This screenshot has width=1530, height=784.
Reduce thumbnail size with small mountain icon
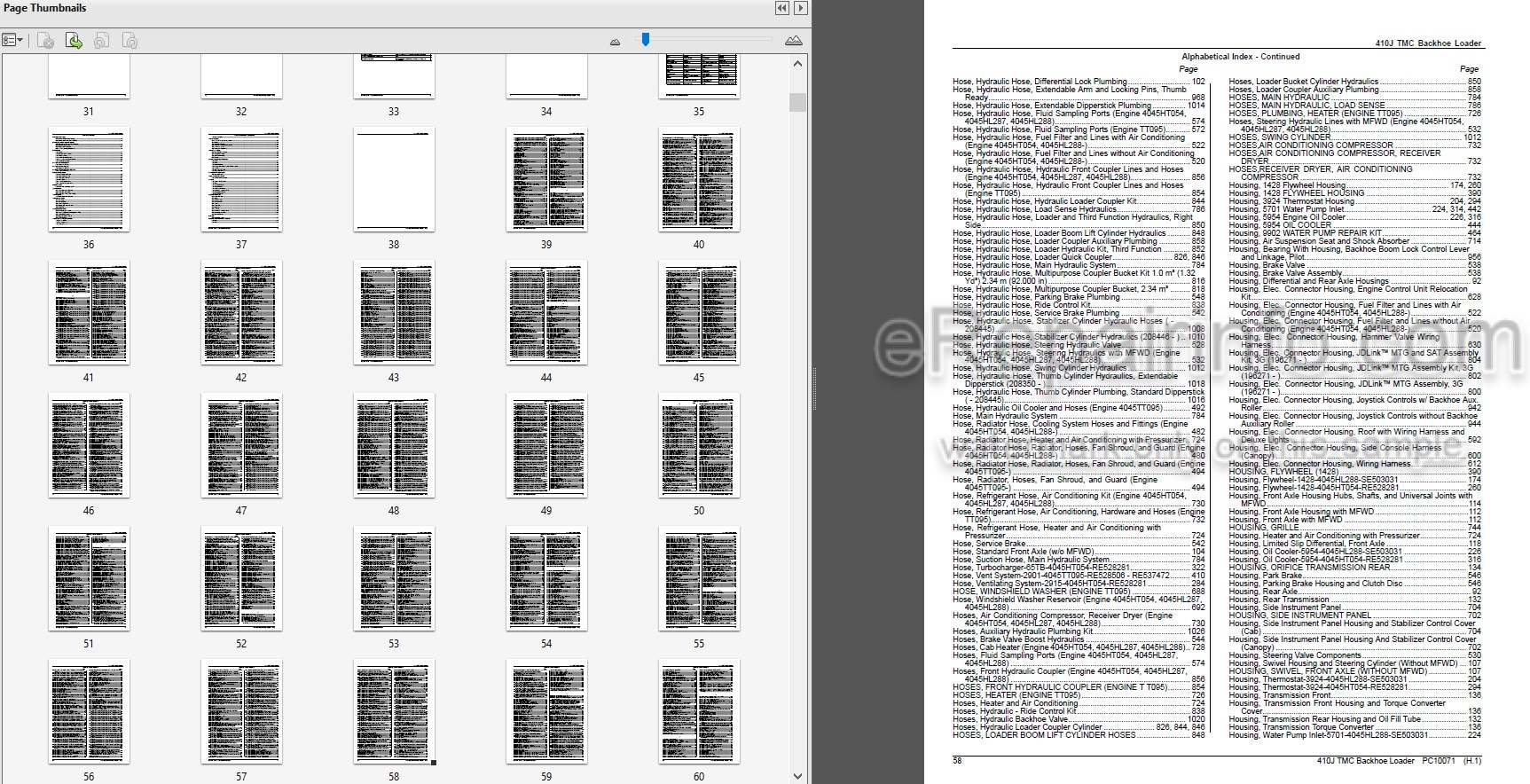pyautogui.click(x=616, y=42)
